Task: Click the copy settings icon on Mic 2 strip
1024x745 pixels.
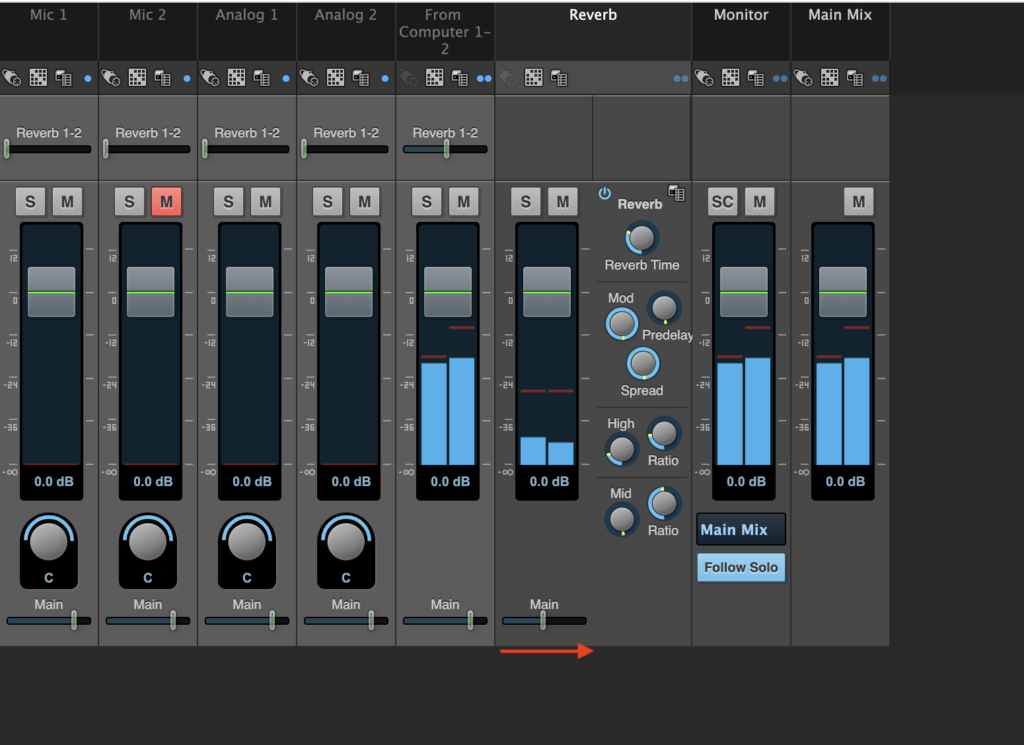Action: (161, 77)
